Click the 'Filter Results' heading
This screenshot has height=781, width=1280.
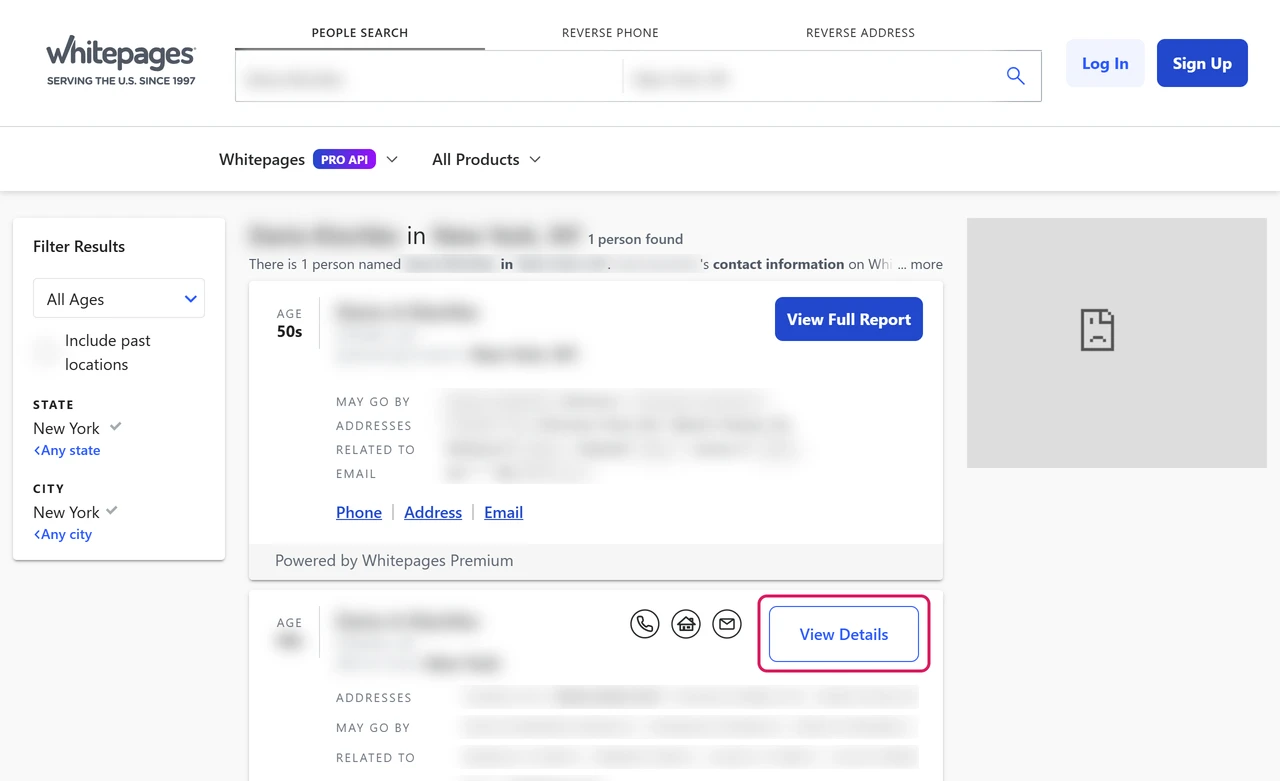(x=79, y=246)
